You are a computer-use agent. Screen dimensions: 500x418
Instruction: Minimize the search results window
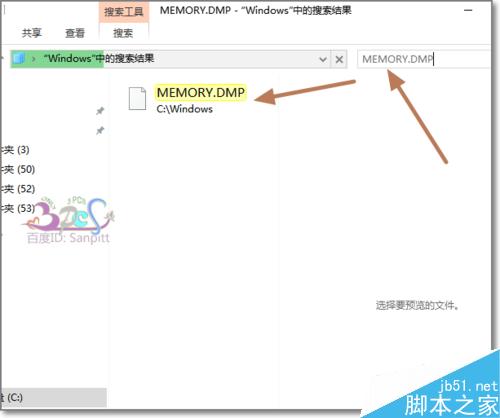[x=468, y=11]
